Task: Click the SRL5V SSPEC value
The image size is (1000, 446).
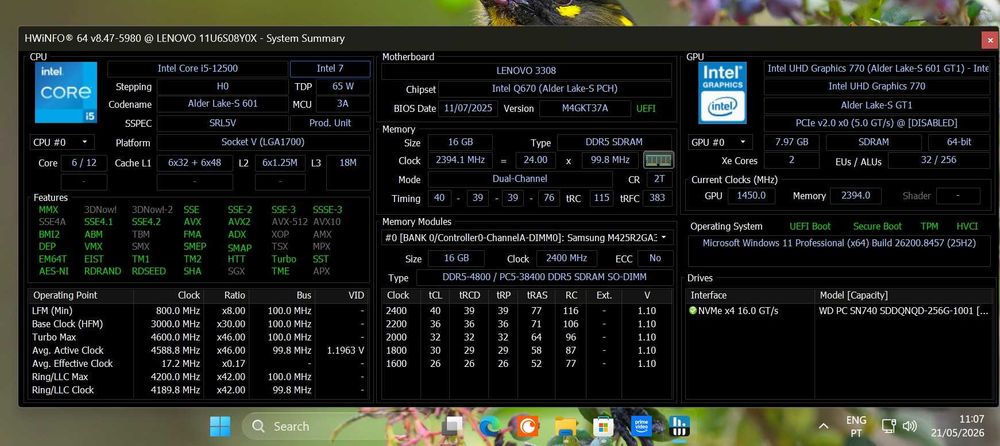Action: pos(222,123)
